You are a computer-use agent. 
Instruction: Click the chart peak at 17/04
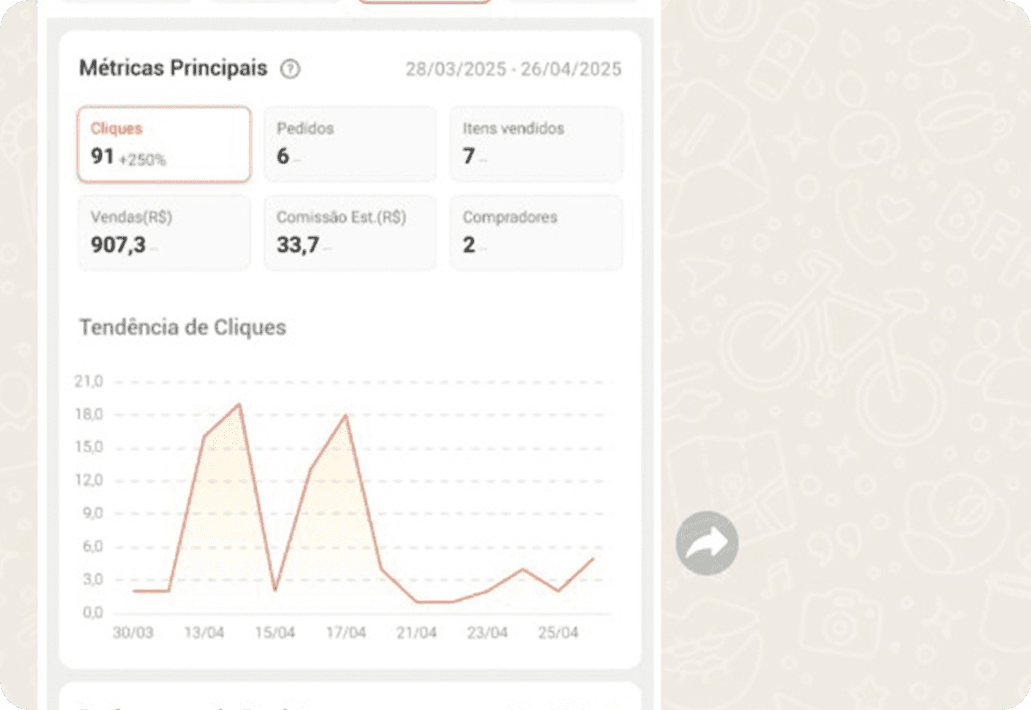coord(346,415)
